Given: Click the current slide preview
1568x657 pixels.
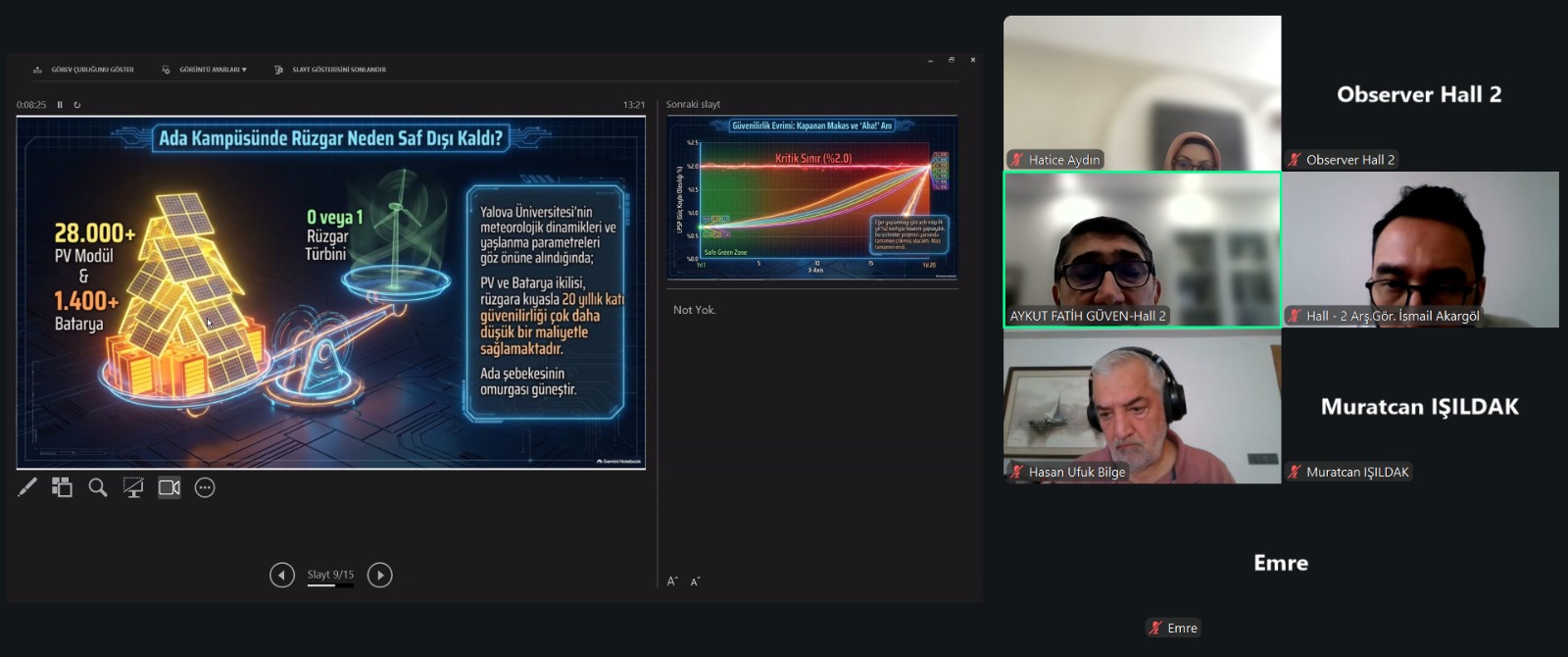Looking at the screenshot, I should point(331,292).
